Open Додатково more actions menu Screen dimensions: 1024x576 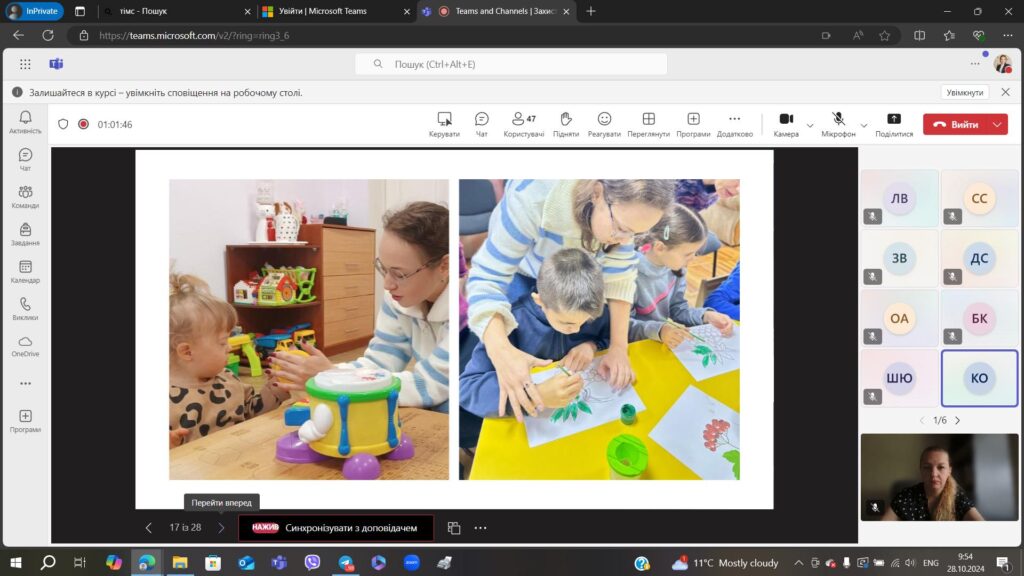click(x=735, y=124)
